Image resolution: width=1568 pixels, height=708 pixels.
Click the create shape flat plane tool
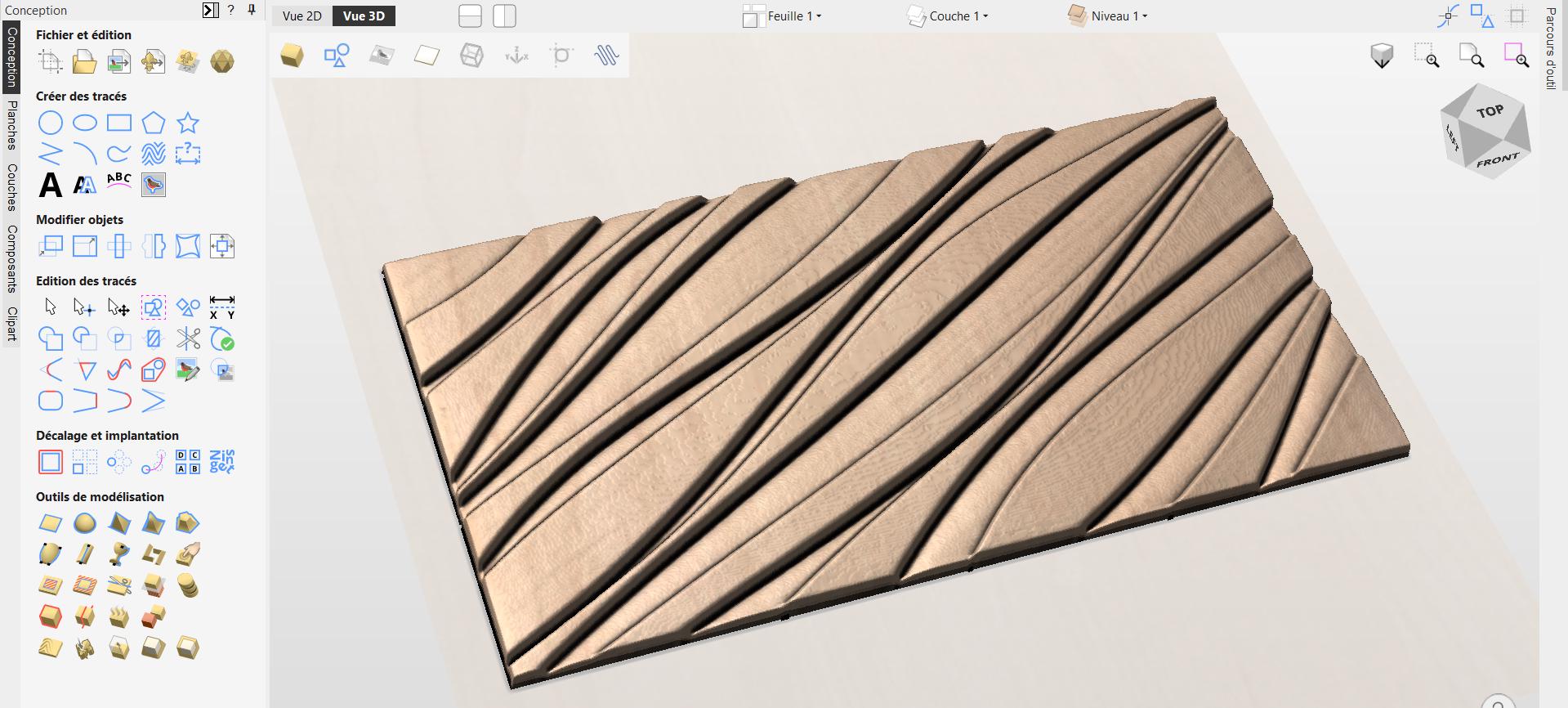click(x=51, y=523)
